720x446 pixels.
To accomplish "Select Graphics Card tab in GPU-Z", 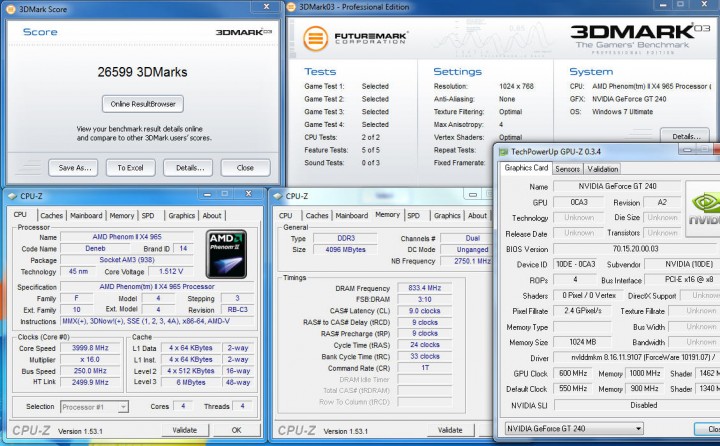I will (526, 168).
